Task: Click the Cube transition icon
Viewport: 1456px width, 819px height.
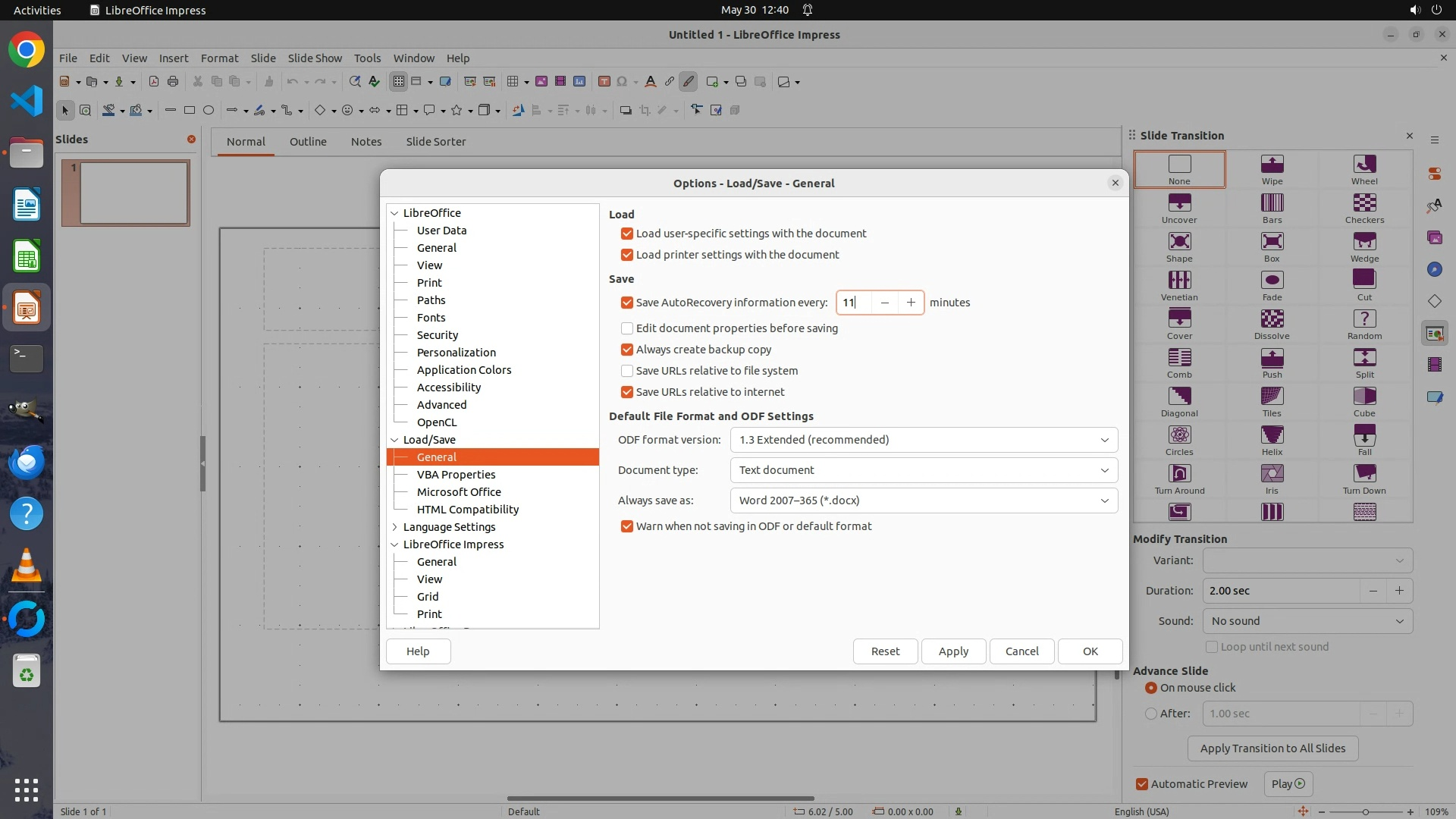Action: 1364,397
